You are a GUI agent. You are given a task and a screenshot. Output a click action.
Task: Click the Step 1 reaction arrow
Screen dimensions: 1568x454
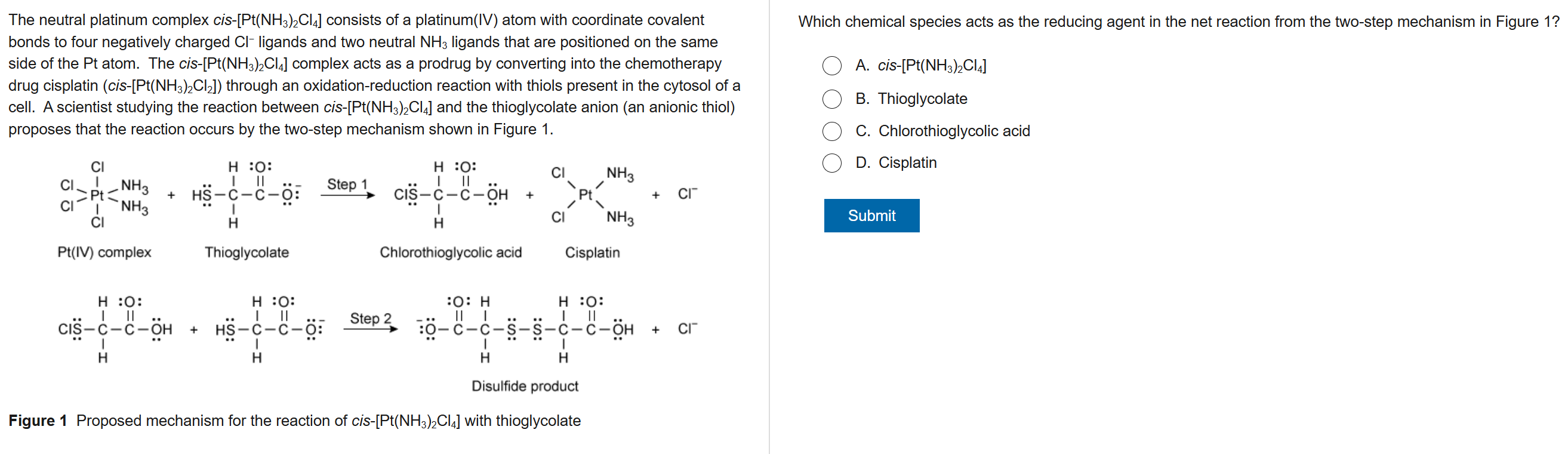[x=347, y=195]
